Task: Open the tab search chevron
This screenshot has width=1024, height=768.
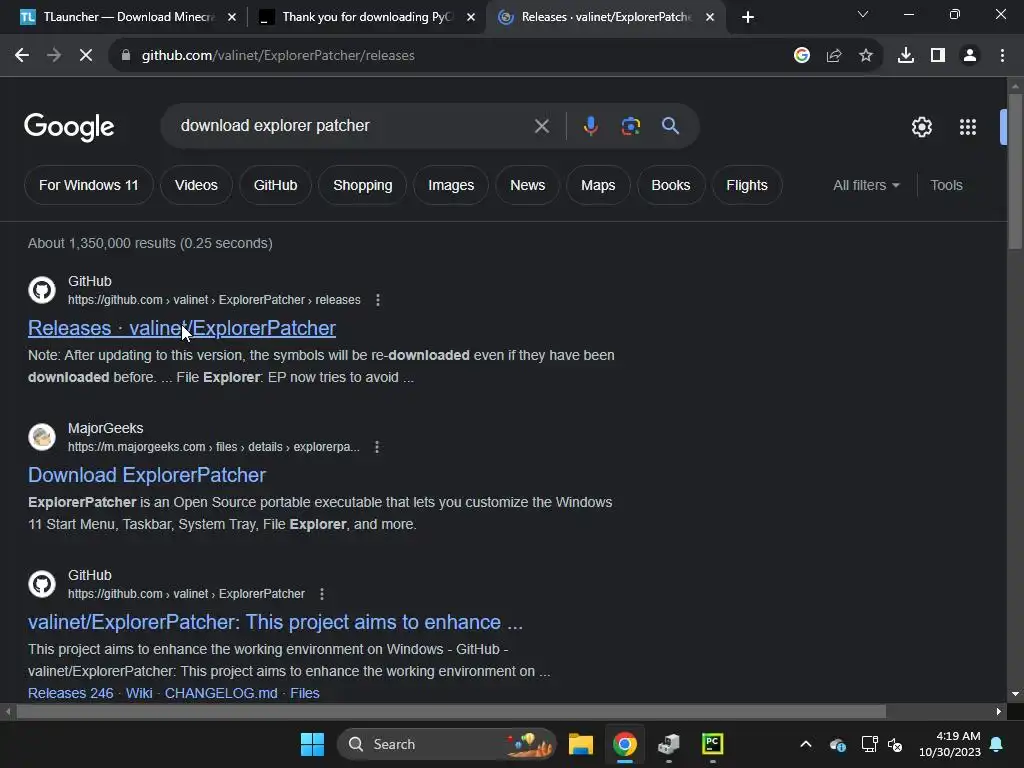Action: point(863,14)
